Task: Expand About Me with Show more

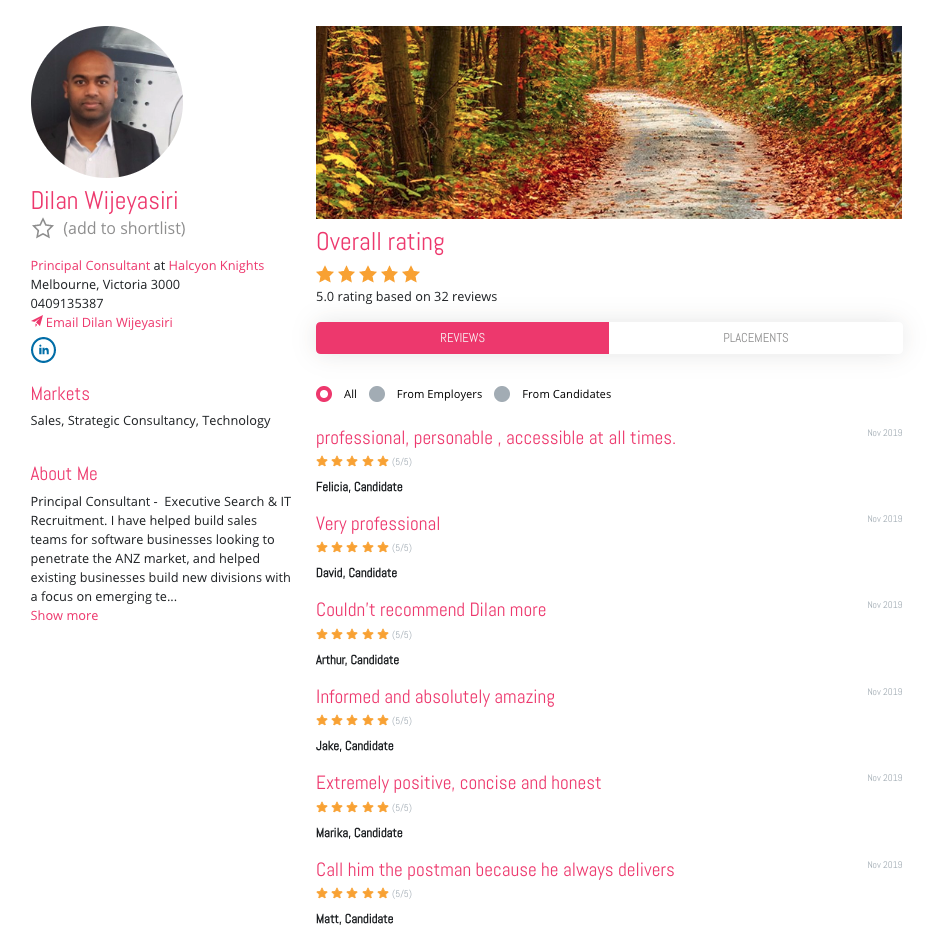Action: coord(64,615)
